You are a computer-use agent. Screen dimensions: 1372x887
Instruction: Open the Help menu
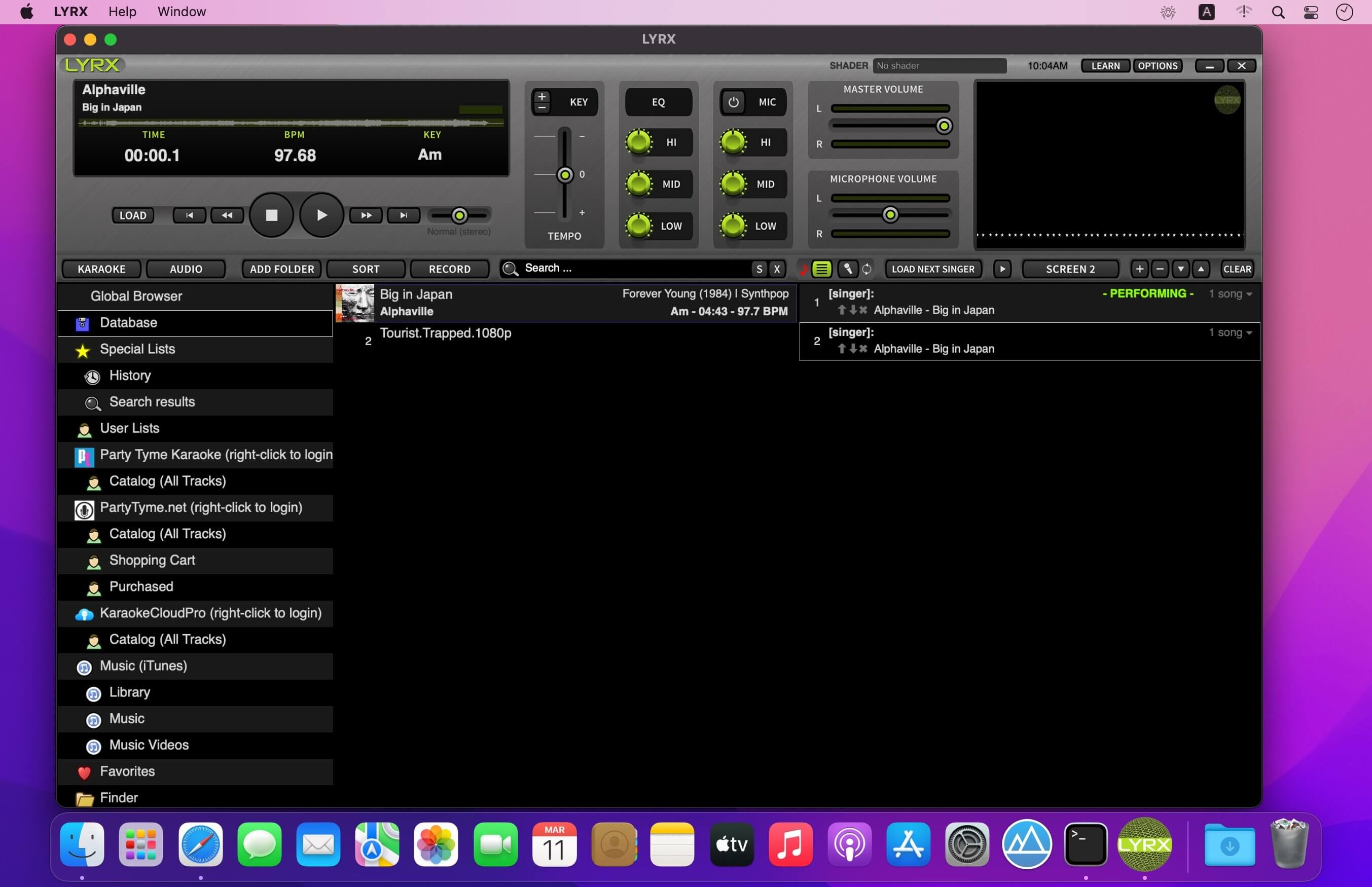coord(122,12)
